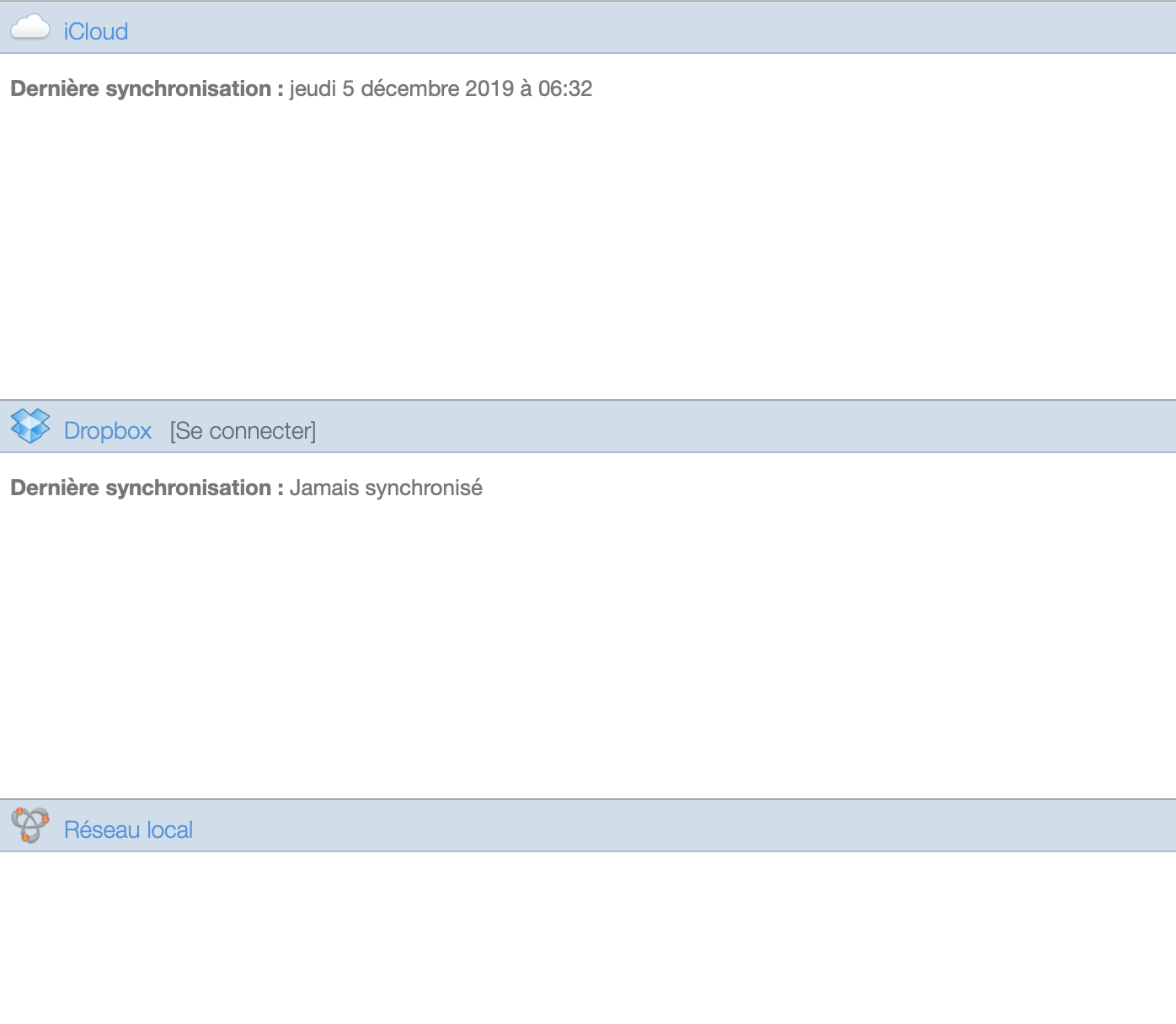
Task: Click Se connecter to sign in to Dropbox
Action: pyautogui.click(x=243, y=430)
